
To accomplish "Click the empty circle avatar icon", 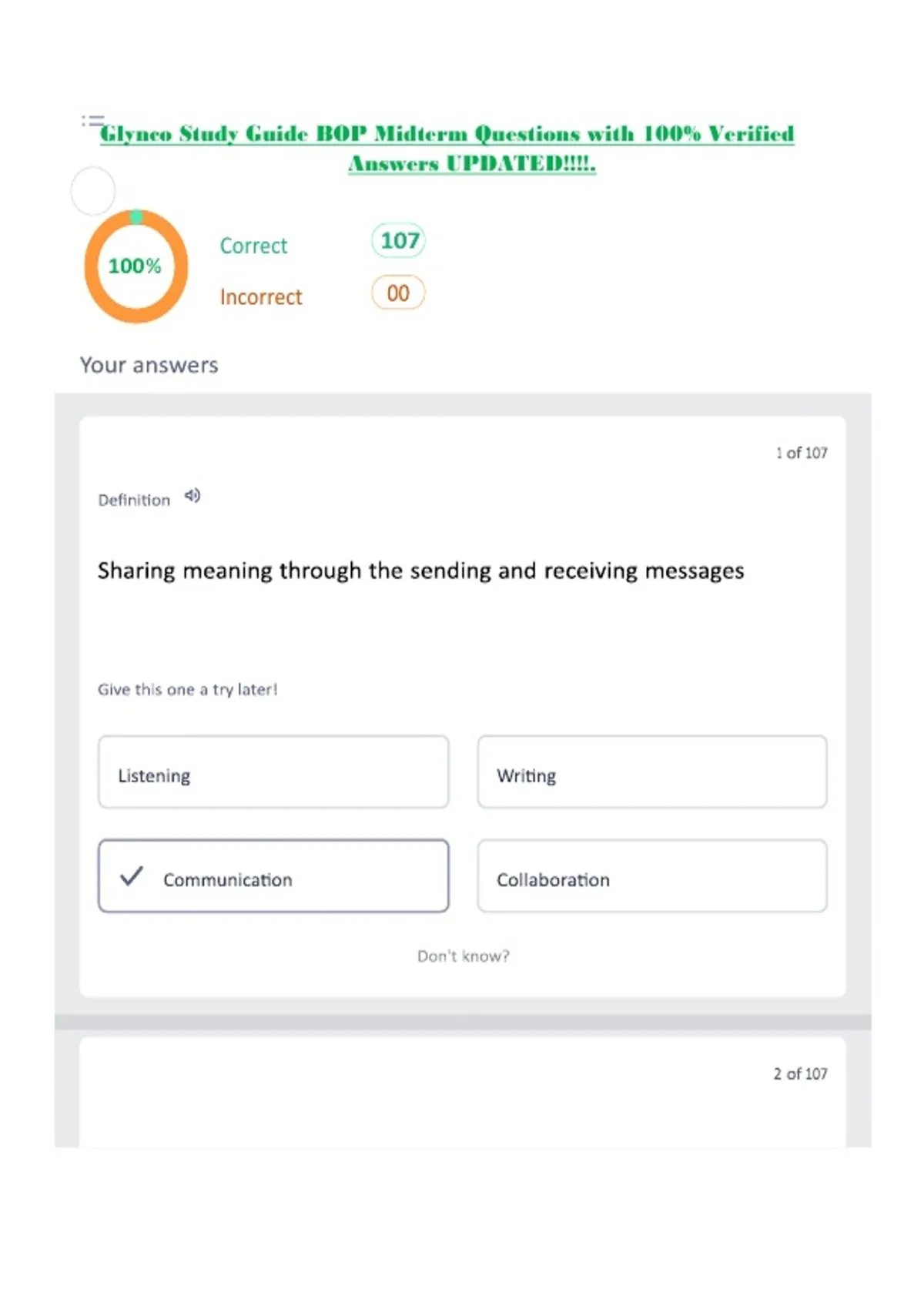I will point(93,190).
